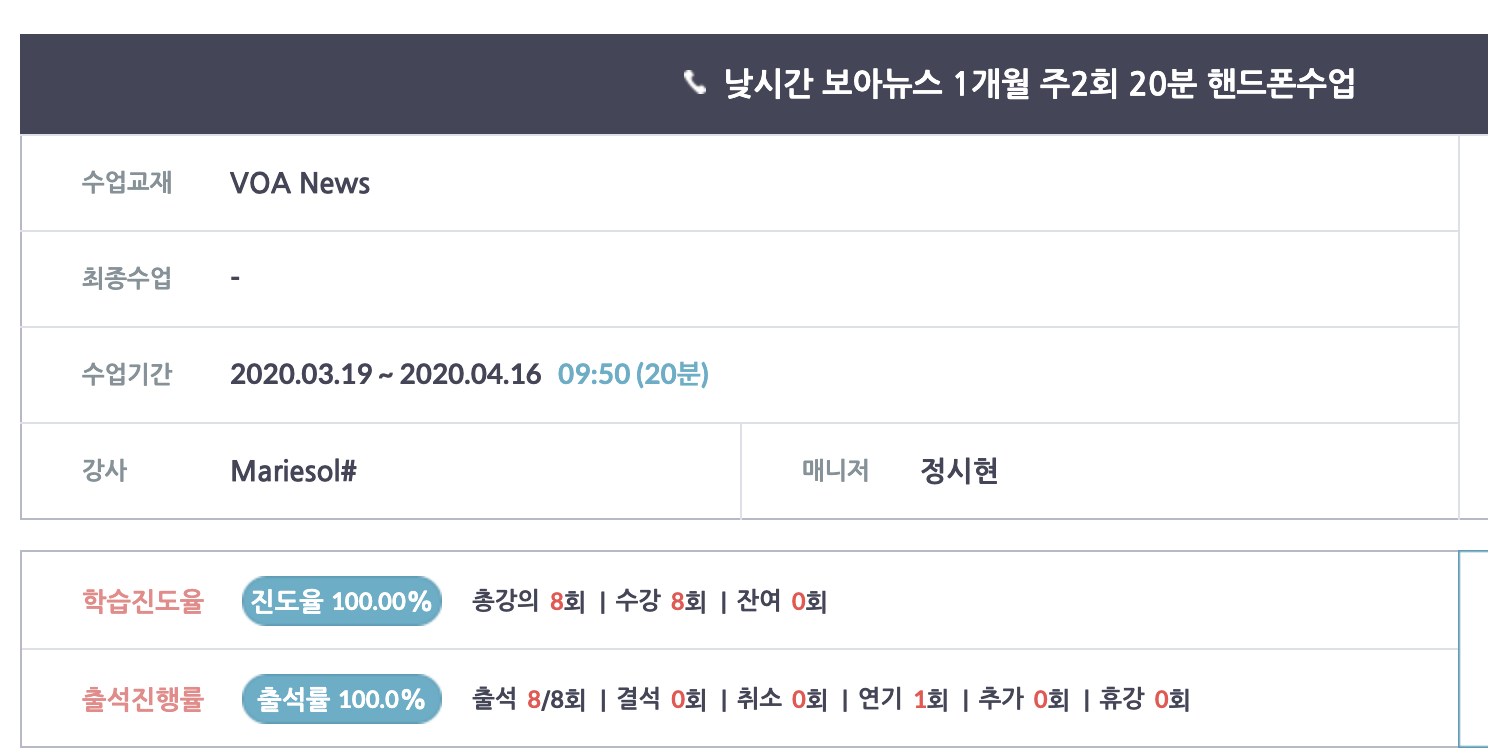
Task: Select the VOA News textbook name
Action: (x=300, y=183)
